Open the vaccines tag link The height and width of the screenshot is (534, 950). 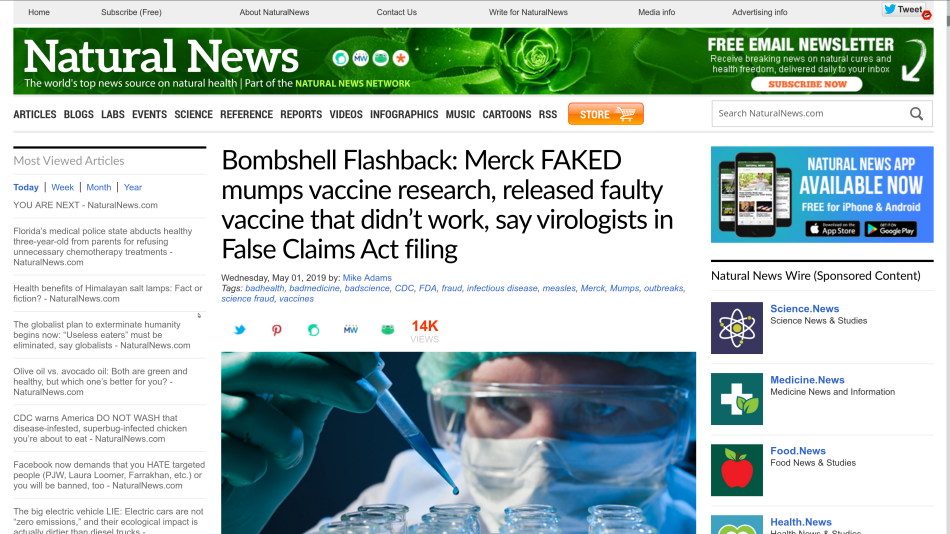[296, 298]
